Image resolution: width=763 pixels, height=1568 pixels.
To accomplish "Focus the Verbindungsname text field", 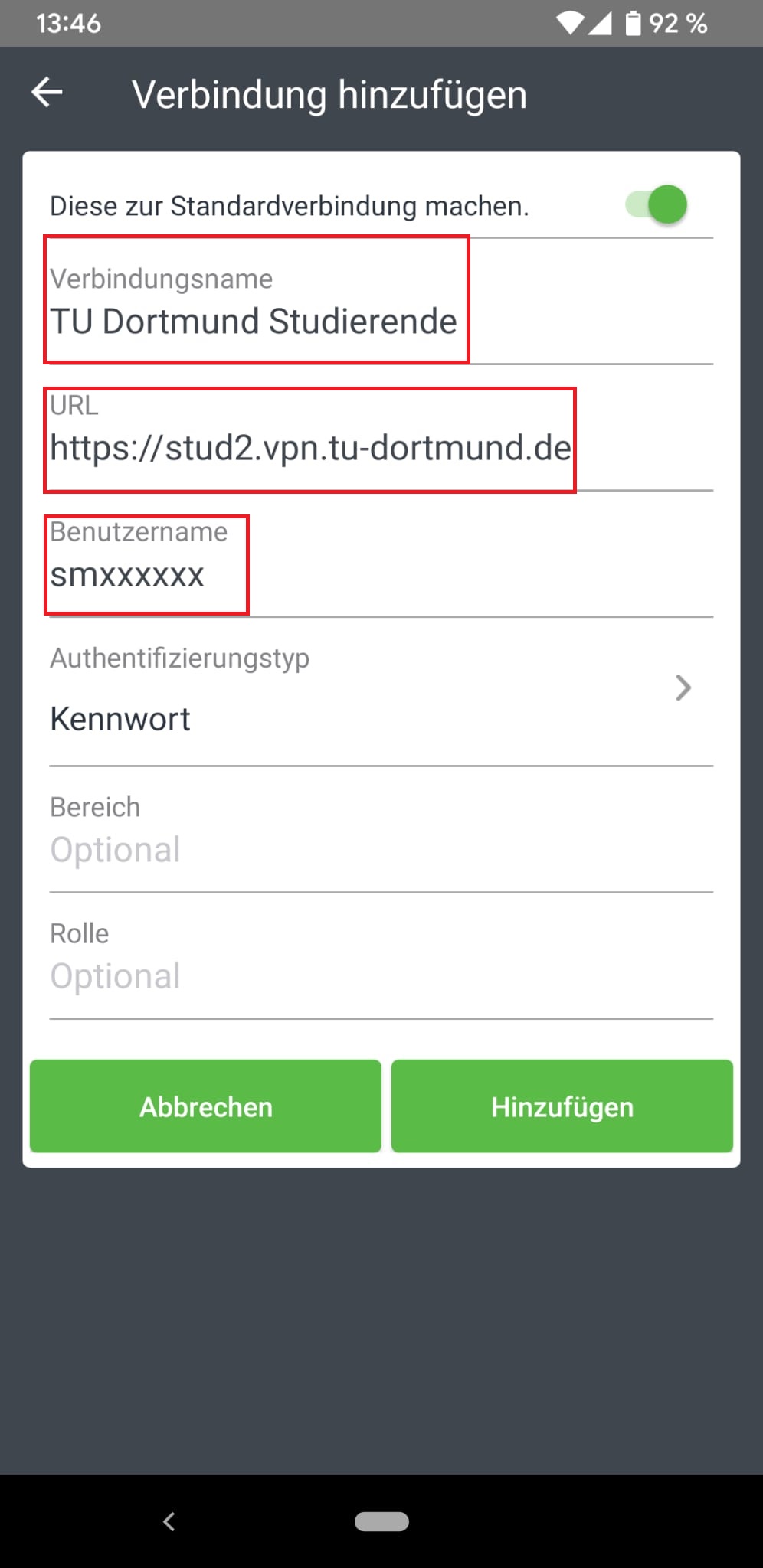I will coord(381,301).
